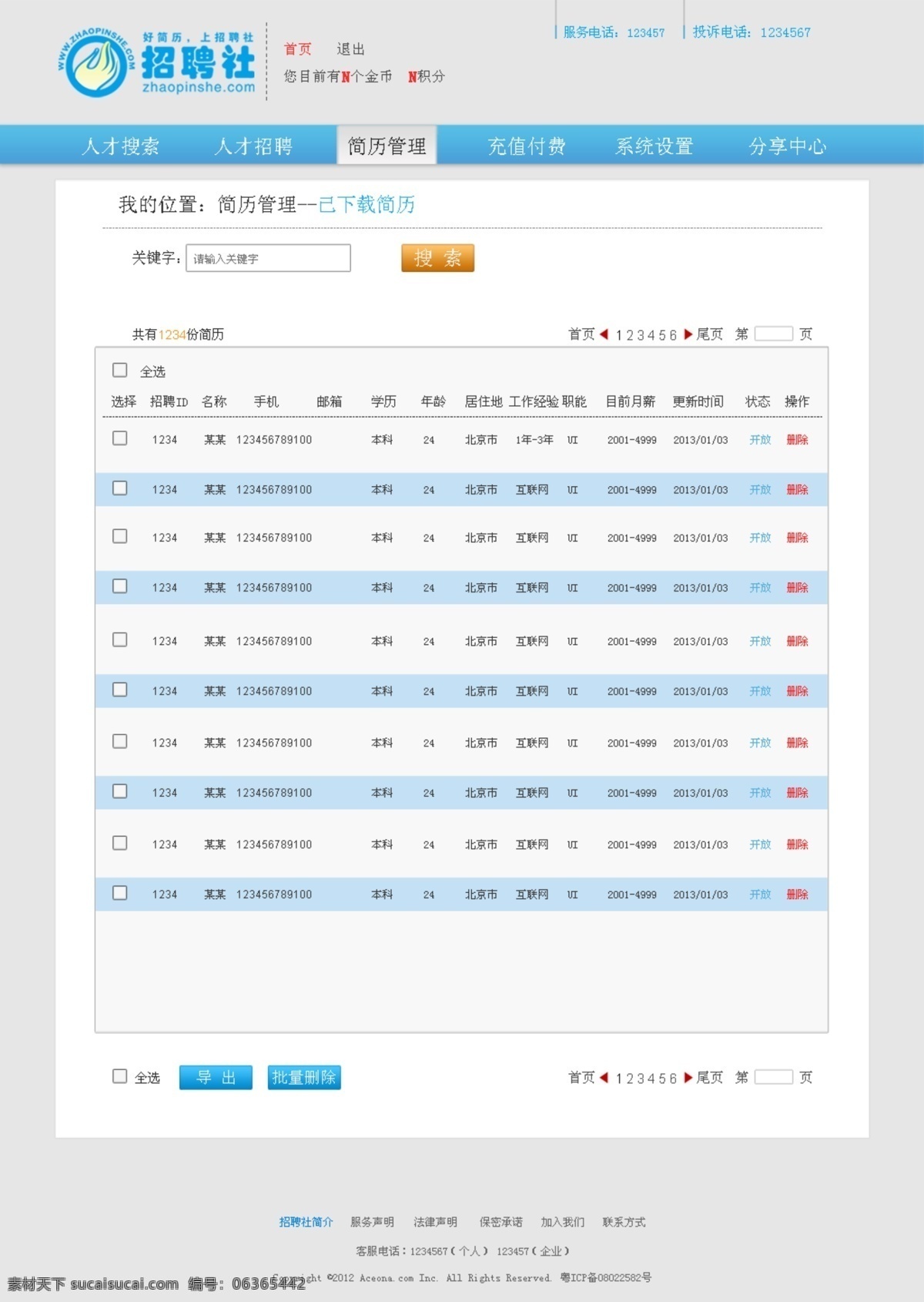The height and width of the screenshot is (1302, 924).
Task: Click the 共有1234份简历 count text
Action: (178, 334)
